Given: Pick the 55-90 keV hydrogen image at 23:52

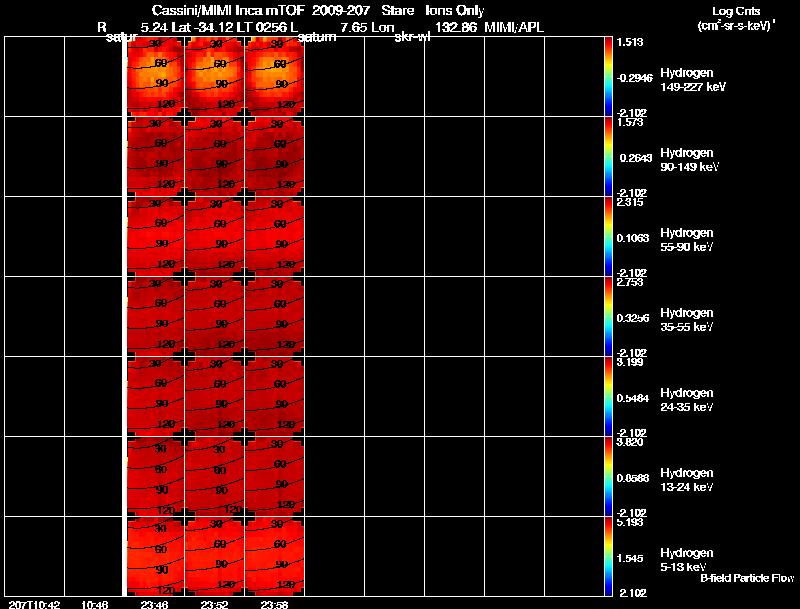Looking at the screenshot, I should click(x=215, y=237).
